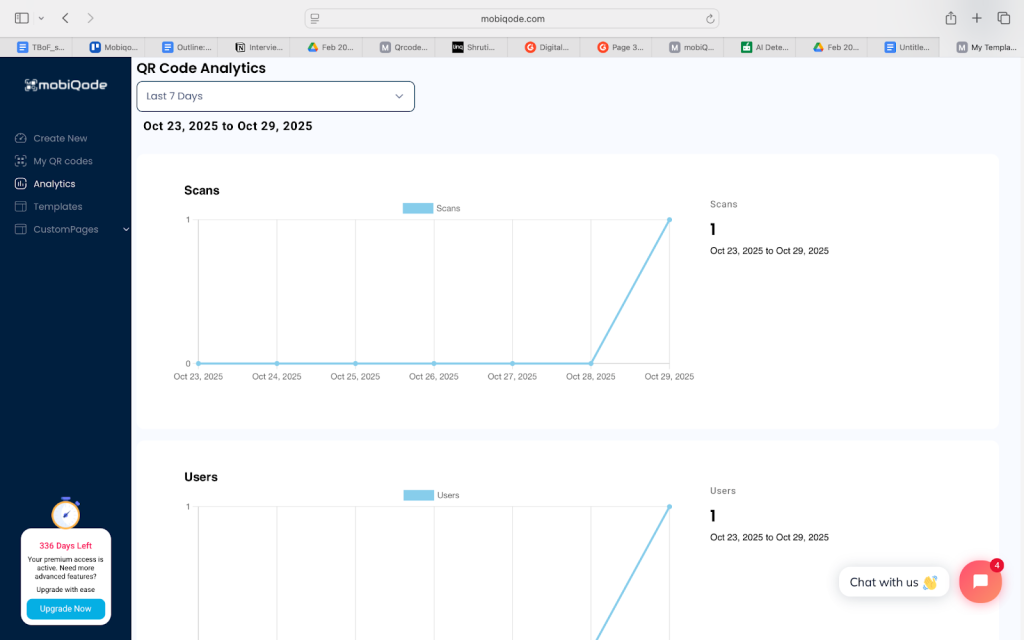Open the Last 7 Days date range dropdown

click(275, 96)
